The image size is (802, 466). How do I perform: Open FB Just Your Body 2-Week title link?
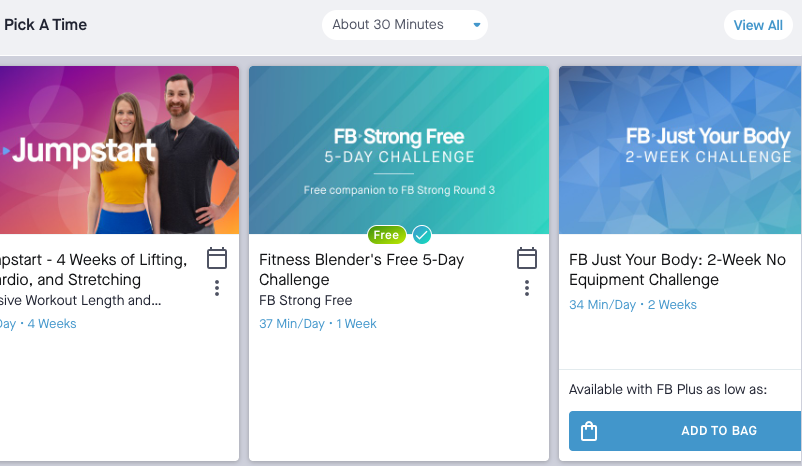tap(677, 270)
